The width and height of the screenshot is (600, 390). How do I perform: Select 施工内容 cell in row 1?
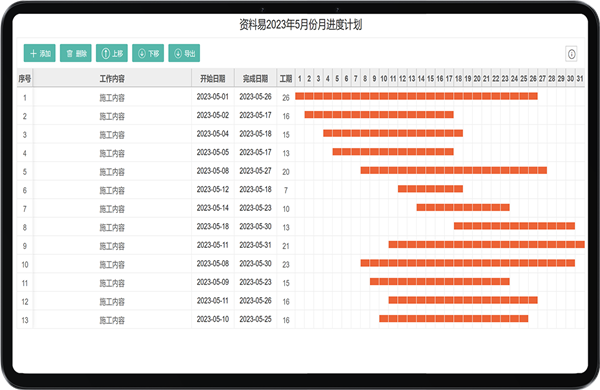pos(112,98)
